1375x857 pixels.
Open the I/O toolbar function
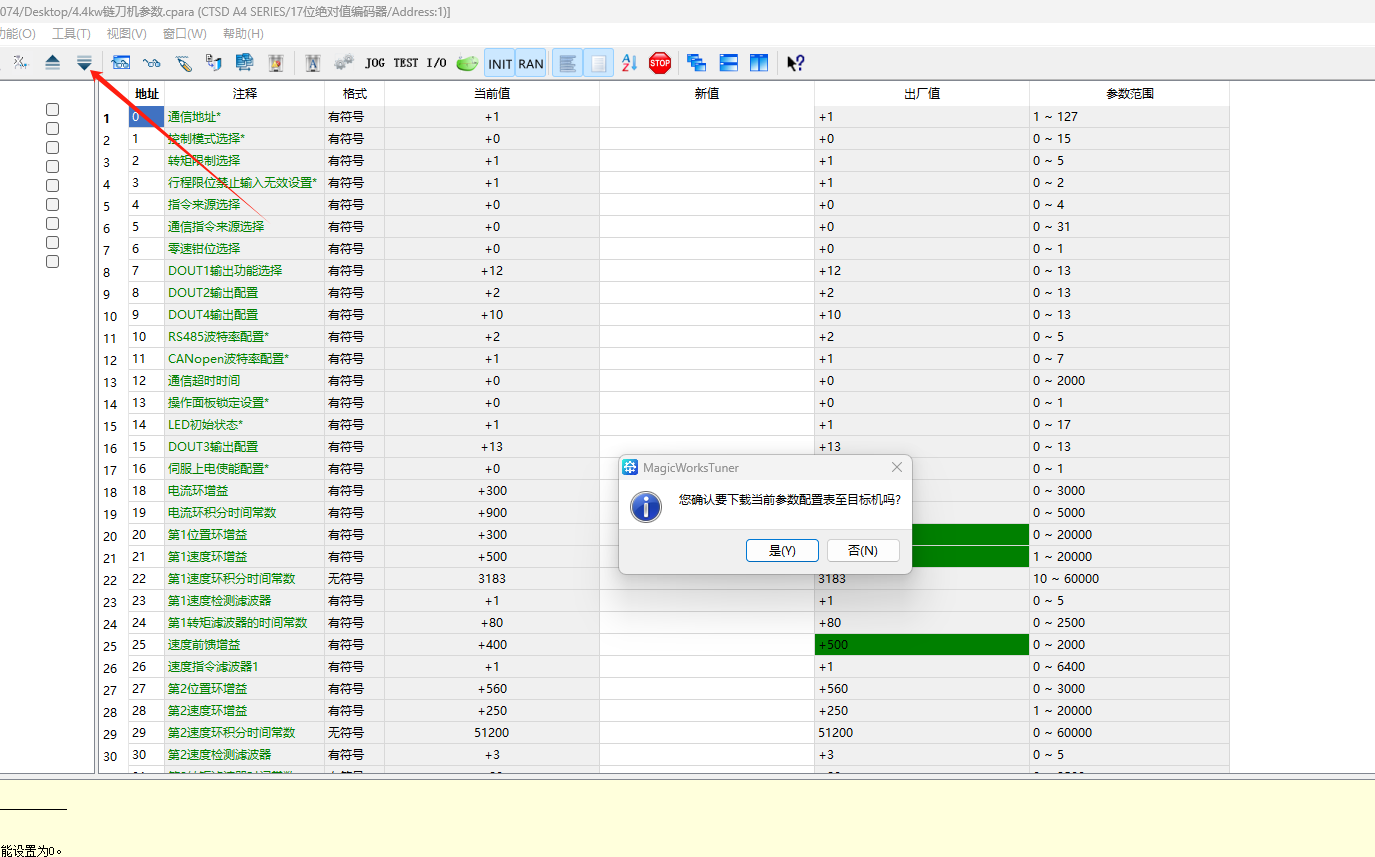[437, 63]
